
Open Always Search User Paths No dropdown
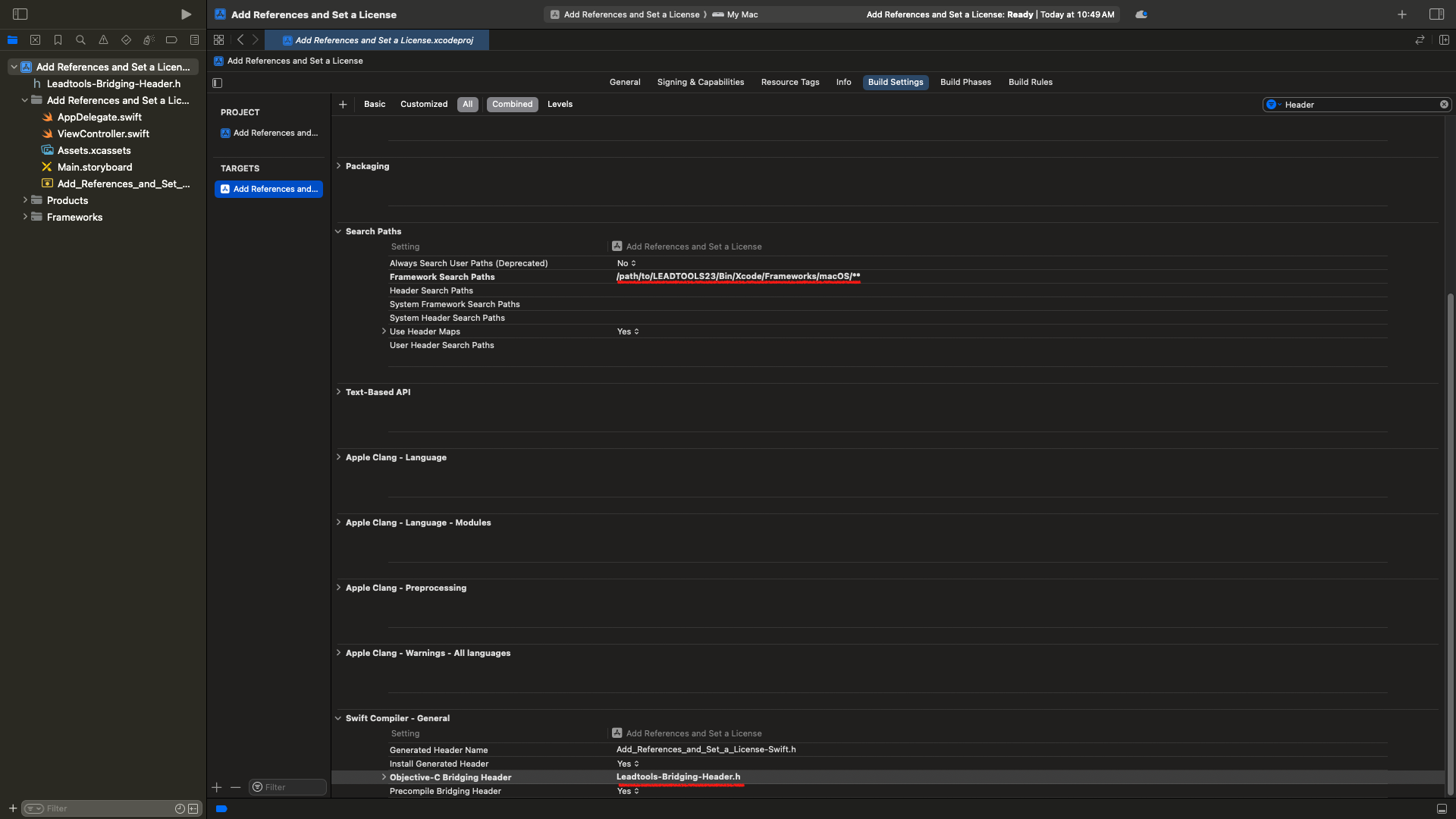626,263
